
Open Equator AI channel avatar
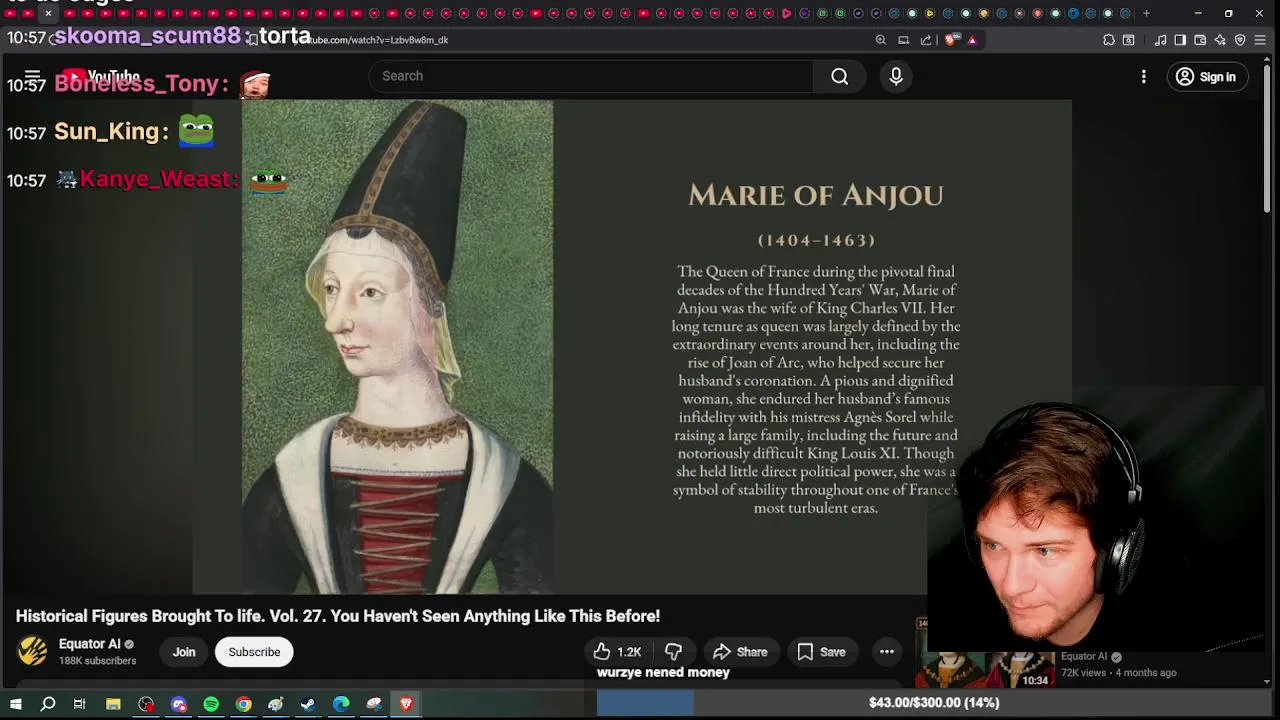[32, 652]
